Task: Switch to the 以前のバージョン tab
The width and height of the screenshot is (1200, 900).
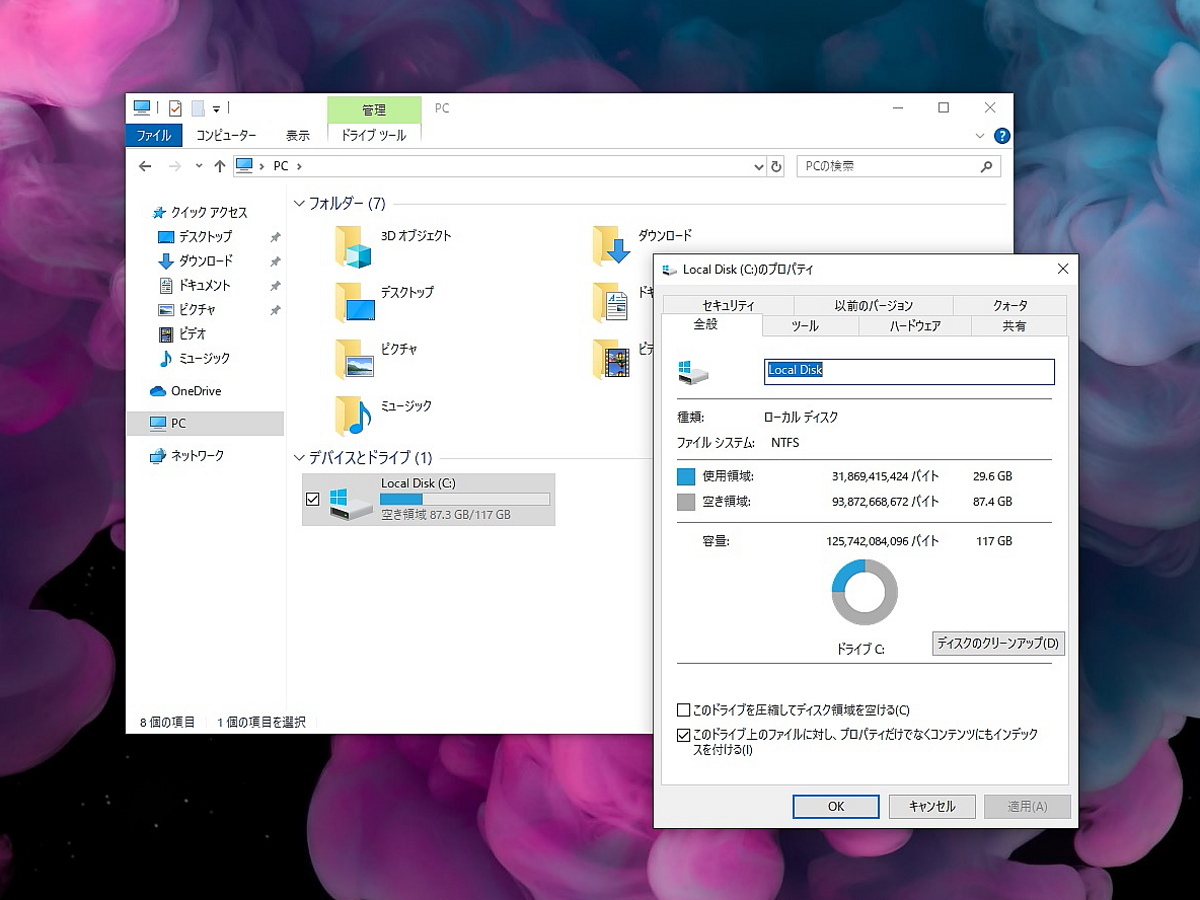Action: (874, 305)
